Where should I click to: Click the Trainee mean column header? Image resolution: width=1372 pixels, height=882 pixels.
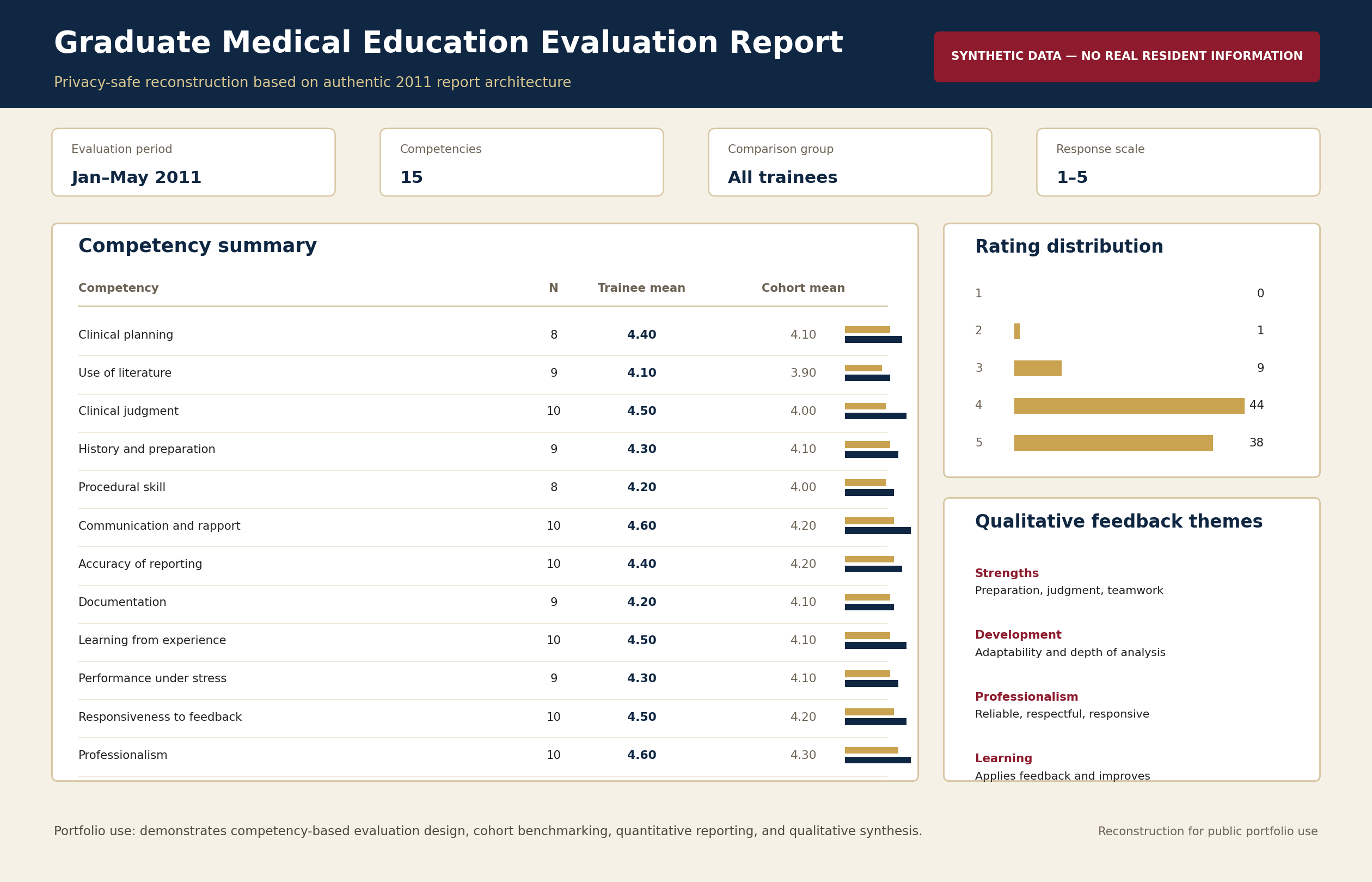[641, 288]
